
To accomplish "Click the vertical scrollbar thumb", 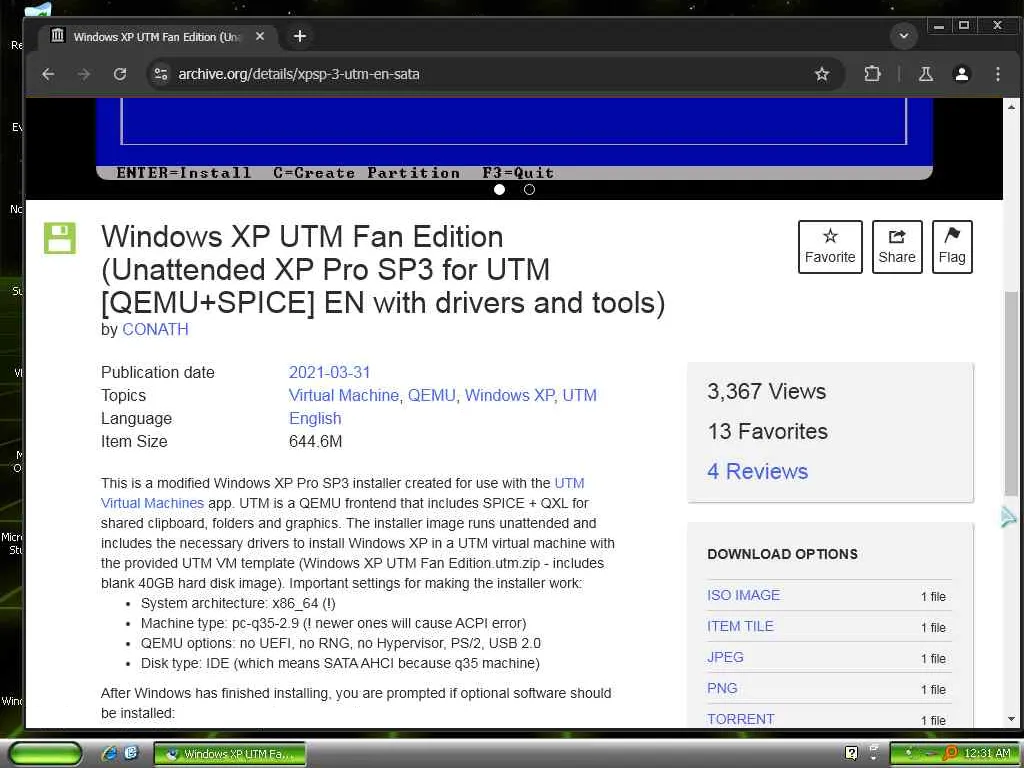I will pos(1011,392).
